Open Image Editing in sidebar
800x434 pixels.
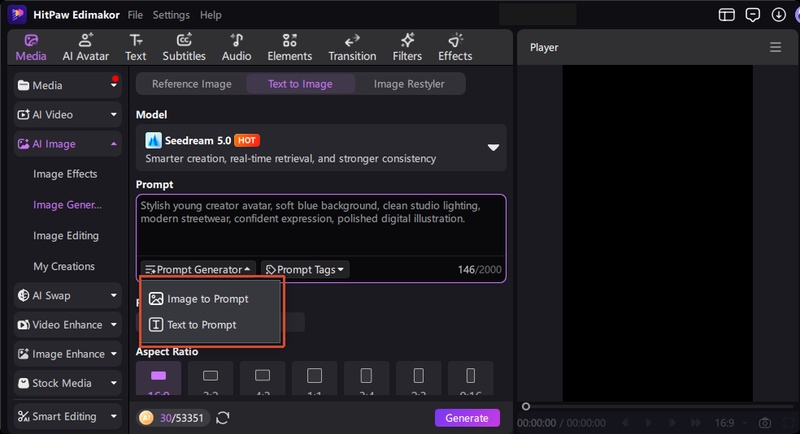66,236
